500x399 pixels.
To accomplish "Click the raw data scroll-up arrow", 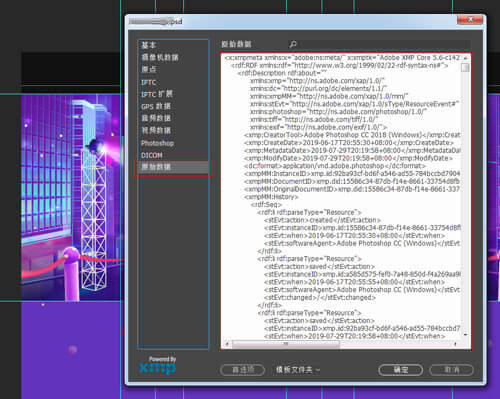I will [x=465, y=58].
